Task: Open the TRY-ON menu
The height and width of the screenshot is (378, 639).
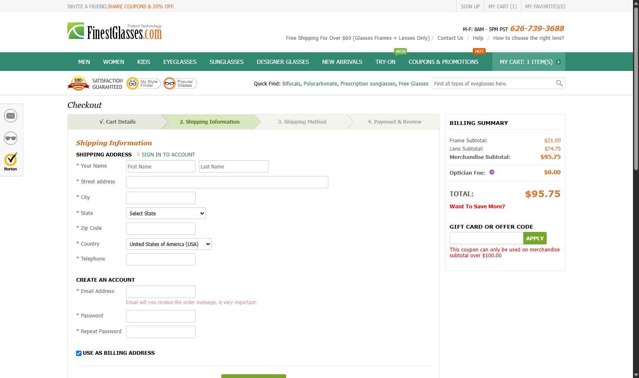Action: click(386, 62)
